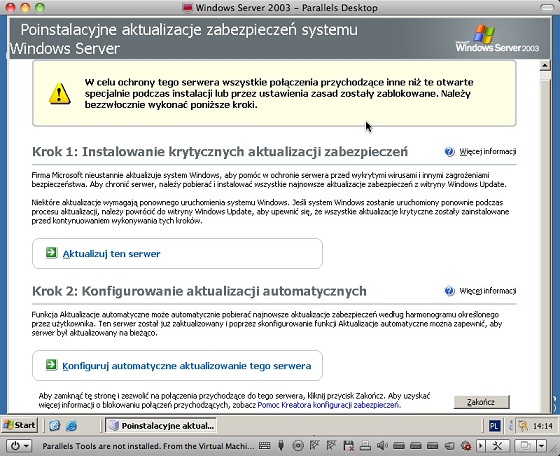Screen dimensions: 560x456
Task: Click the shared folders icon in the Parallels status bar
Action: pyautogui.click(x=449, y=446)
